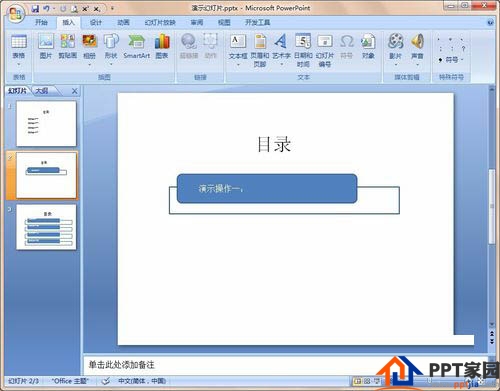Apply subscript from quick access toolbar
500x391 pixels.
pyautogui.click(x=96, y=9)
